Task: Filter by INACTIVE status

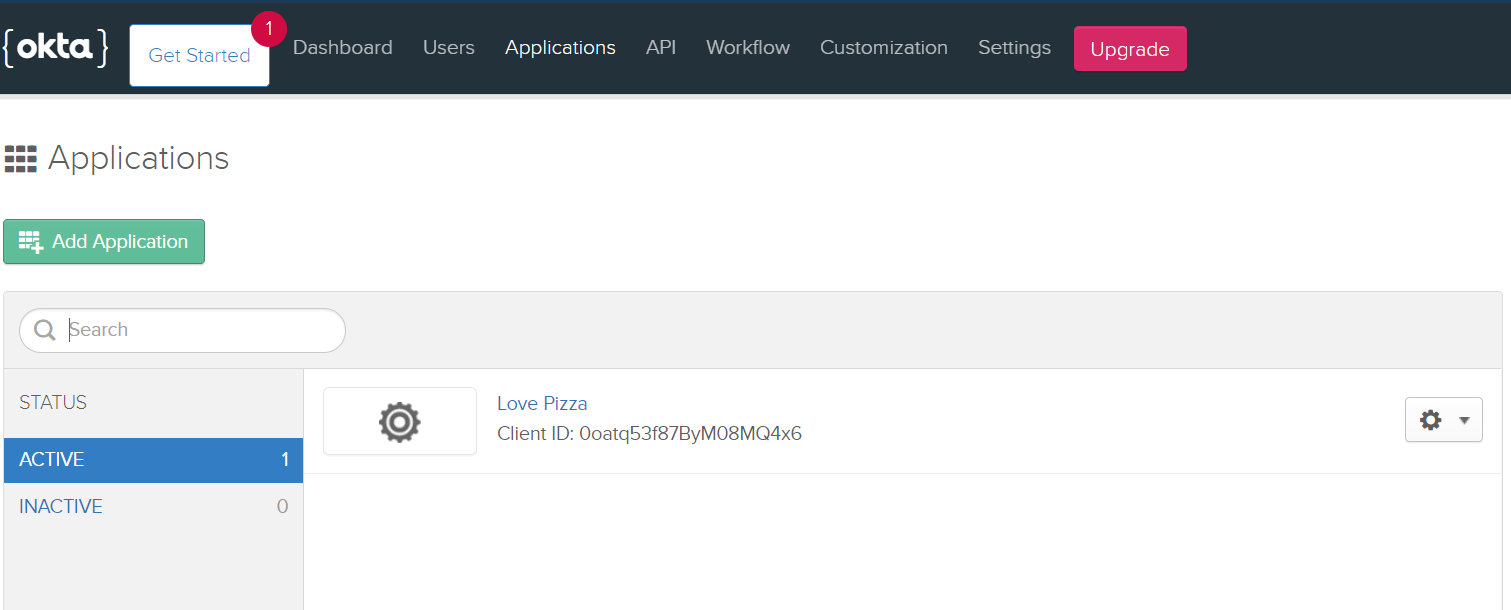Action: point(153,506)
